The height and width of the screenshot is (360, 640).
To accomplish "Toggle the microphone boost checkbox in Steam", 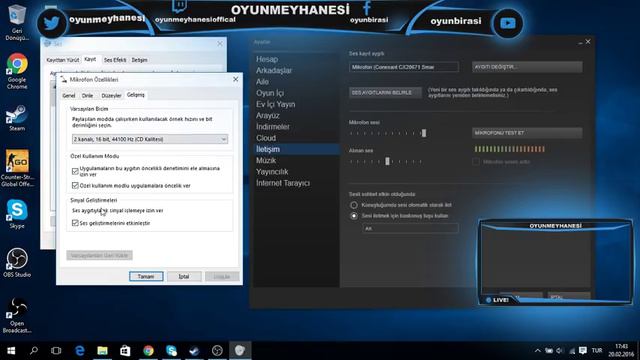I will point(476,162).
